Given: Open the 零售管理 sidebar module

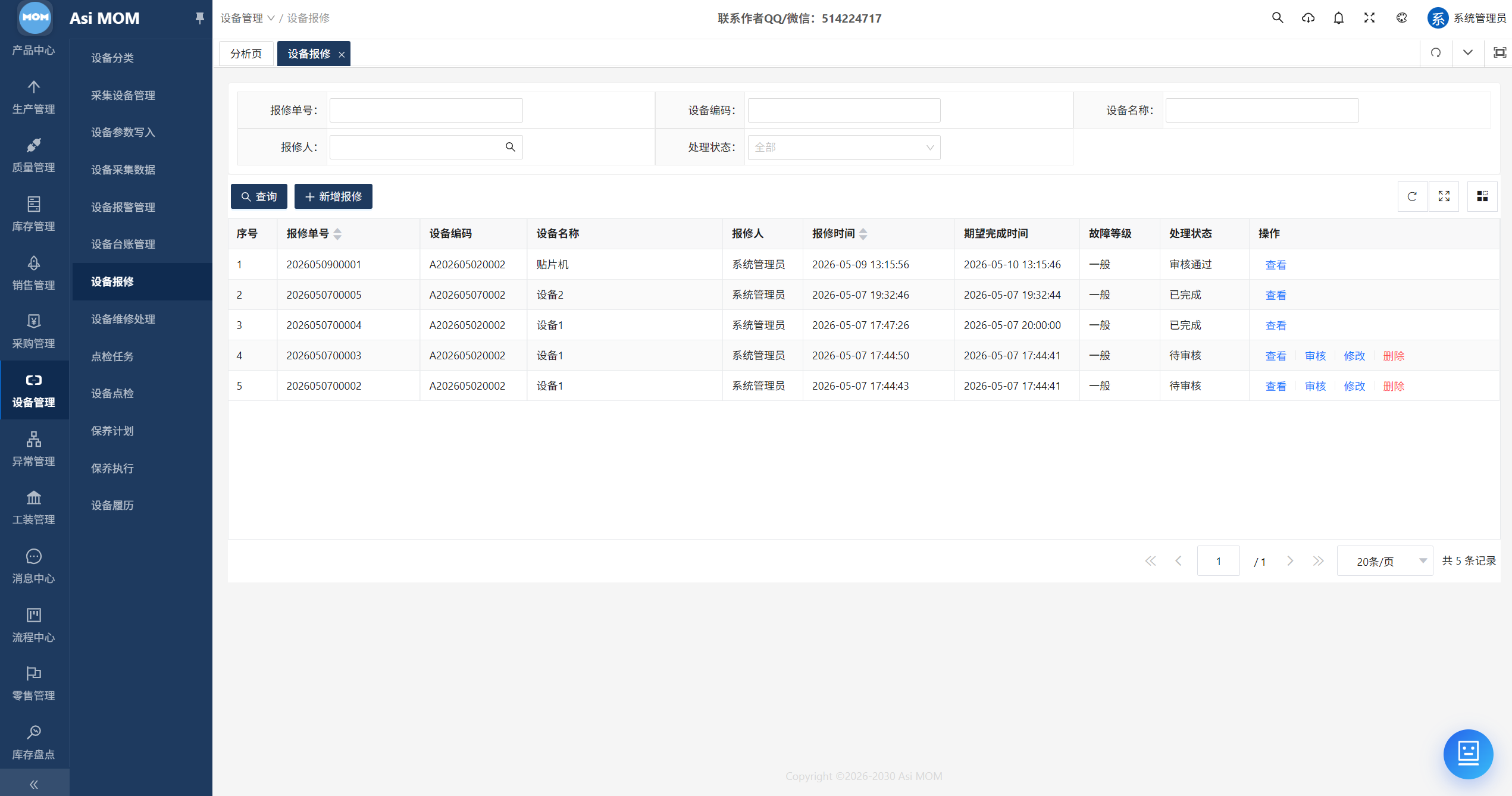Looking at the screenshot, I should coord(34,684).
